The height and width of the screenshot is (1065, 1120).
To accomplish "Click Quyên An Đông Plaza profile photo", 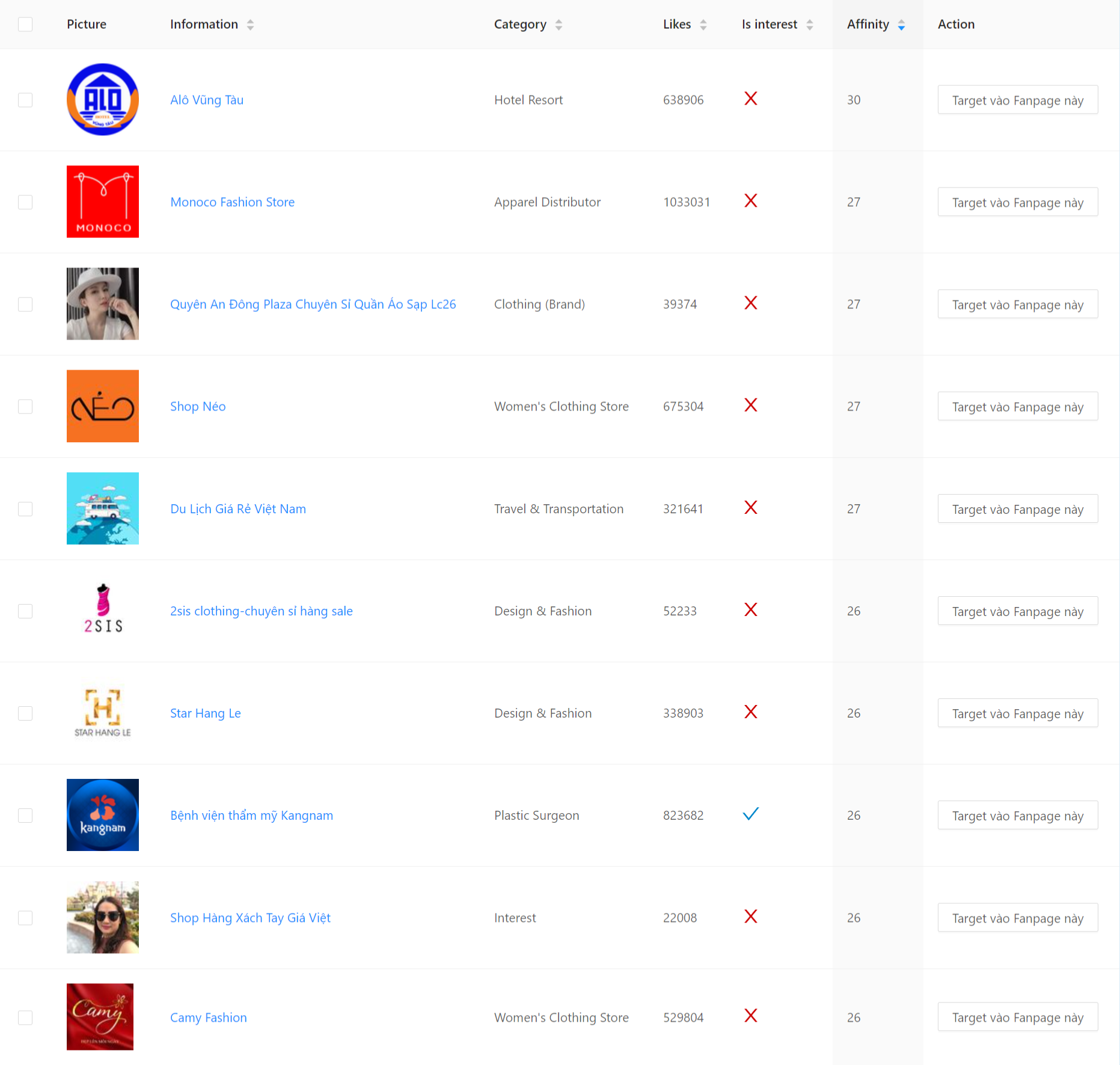I will (103, 304).
